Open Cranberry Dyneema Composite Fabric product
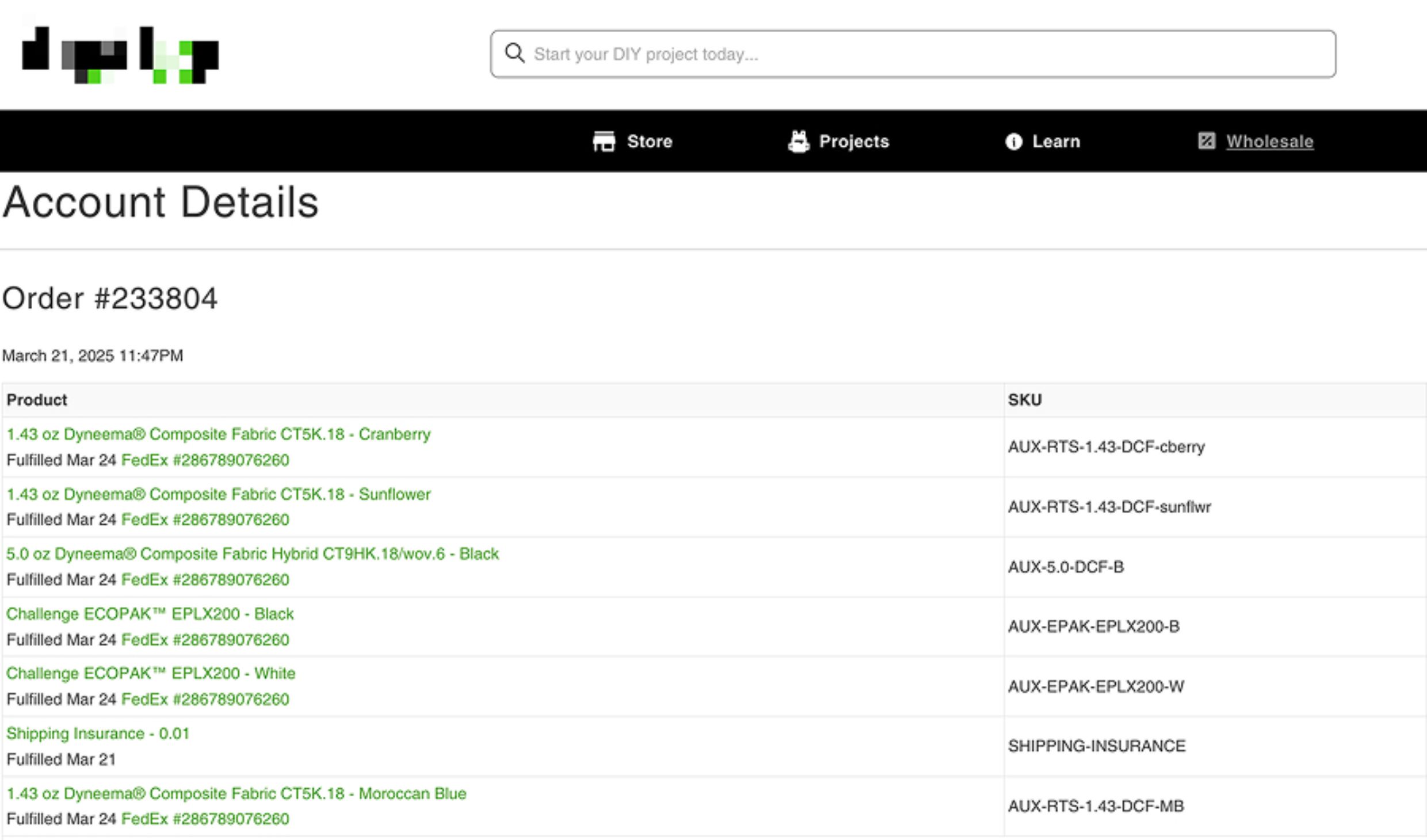Screen dimensions: 1427x840 218,434
